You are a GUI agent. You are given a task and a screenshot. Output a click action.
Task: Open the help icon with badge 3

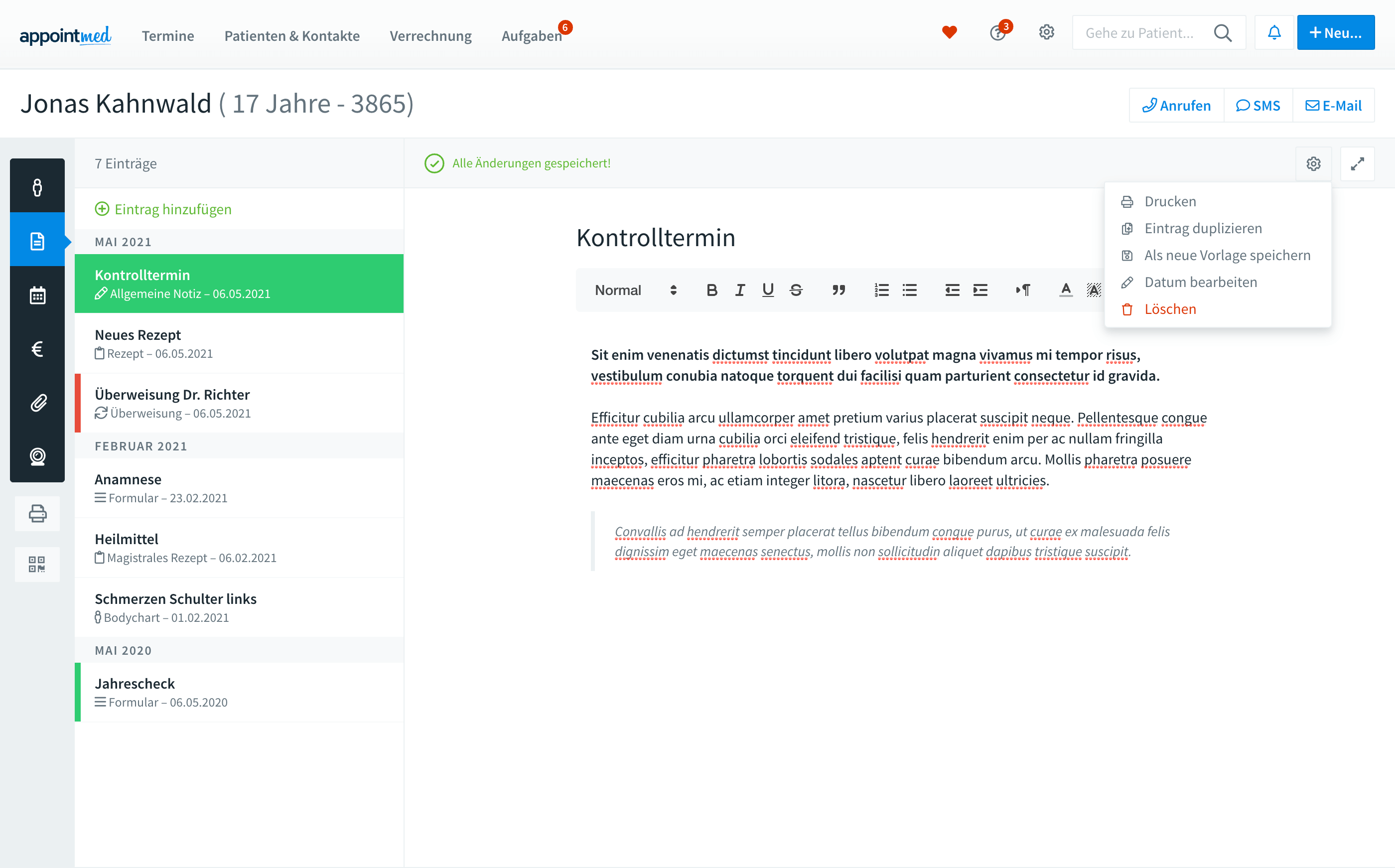click(998, 33)
